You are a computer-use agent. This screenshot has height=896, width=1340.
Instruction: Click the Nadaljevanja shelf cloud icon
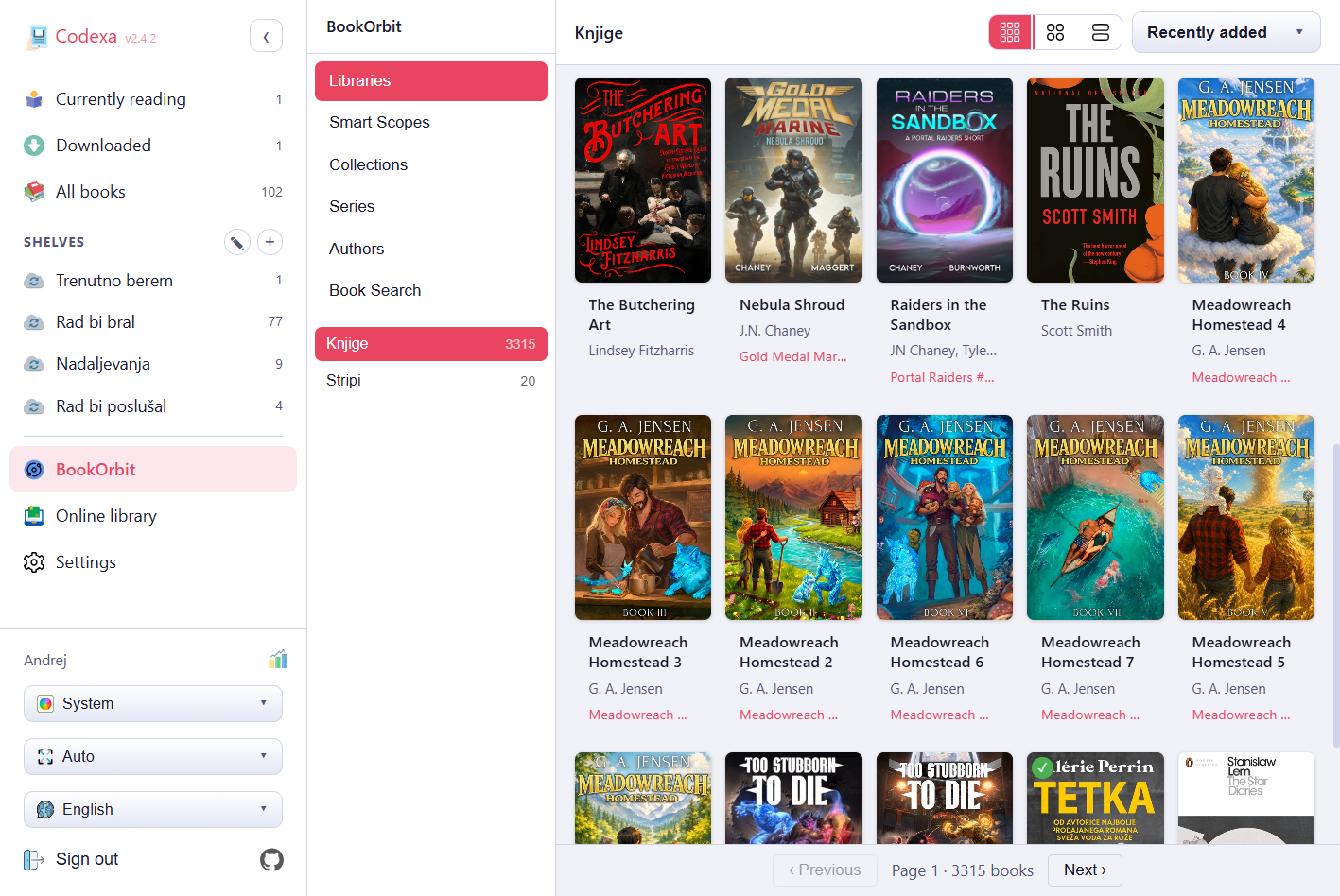pos(34,364)
